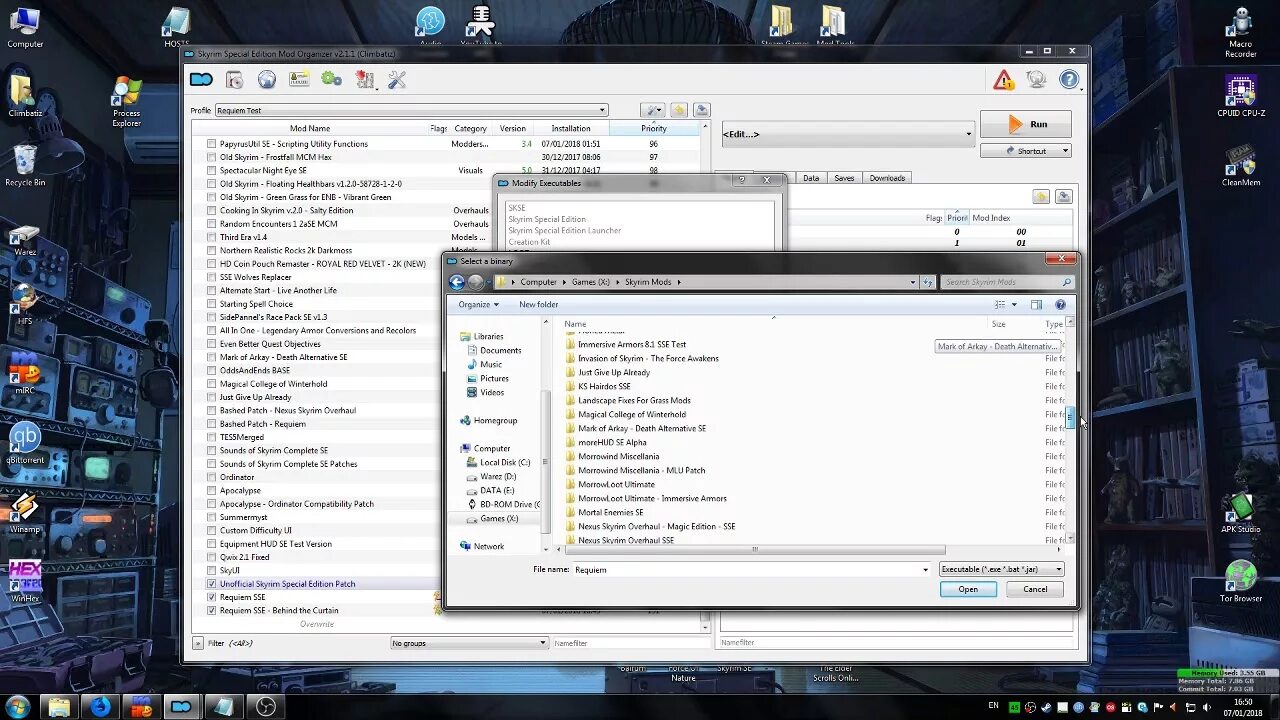Image resolution: width=1280 pixels, height=720 pixels.
Task: Open the view options dropdown arrow in file dialog
Action: [x=1014, y=304]
